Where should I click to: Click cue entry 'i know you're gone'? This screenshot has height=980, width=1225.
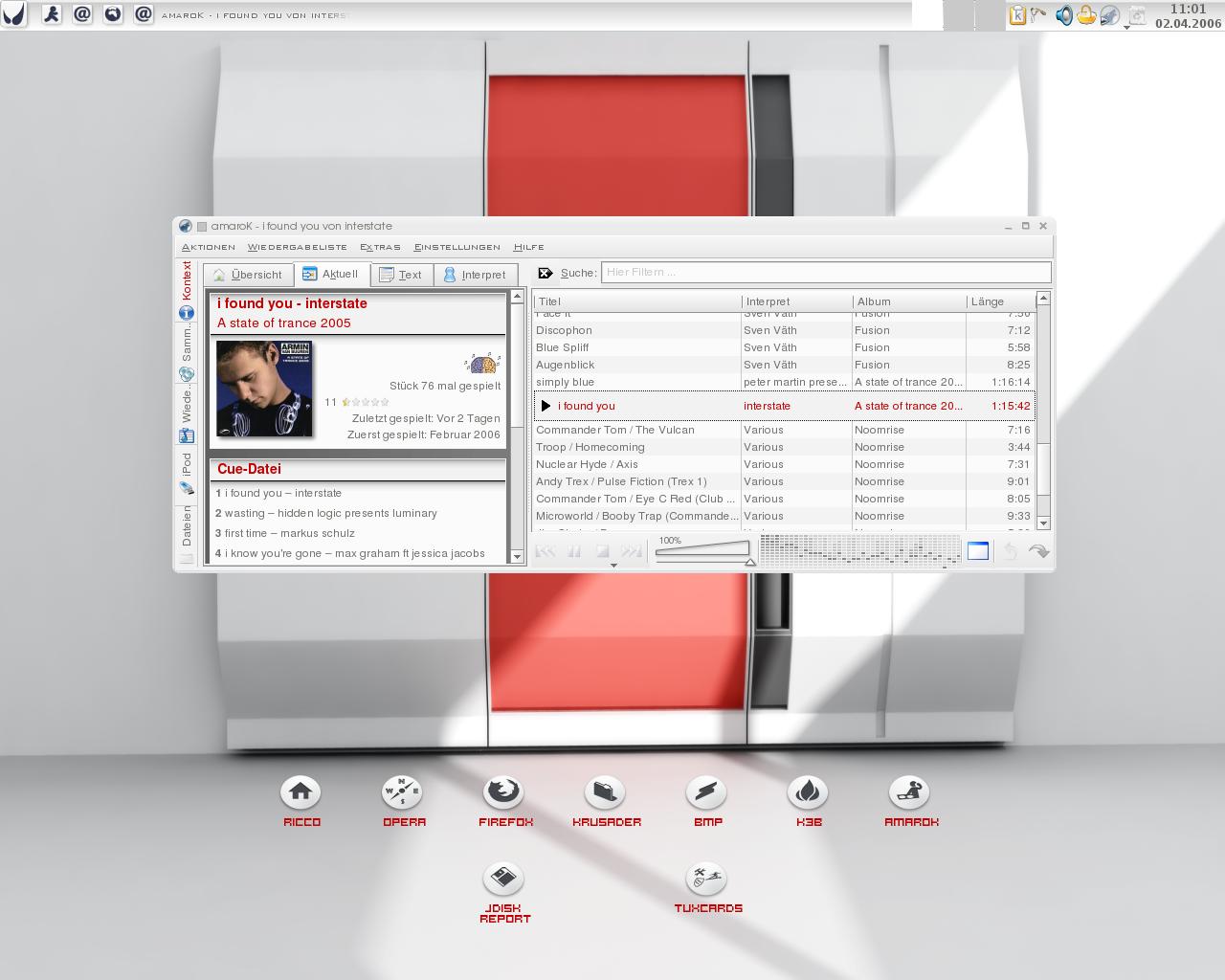coord(349,554)
